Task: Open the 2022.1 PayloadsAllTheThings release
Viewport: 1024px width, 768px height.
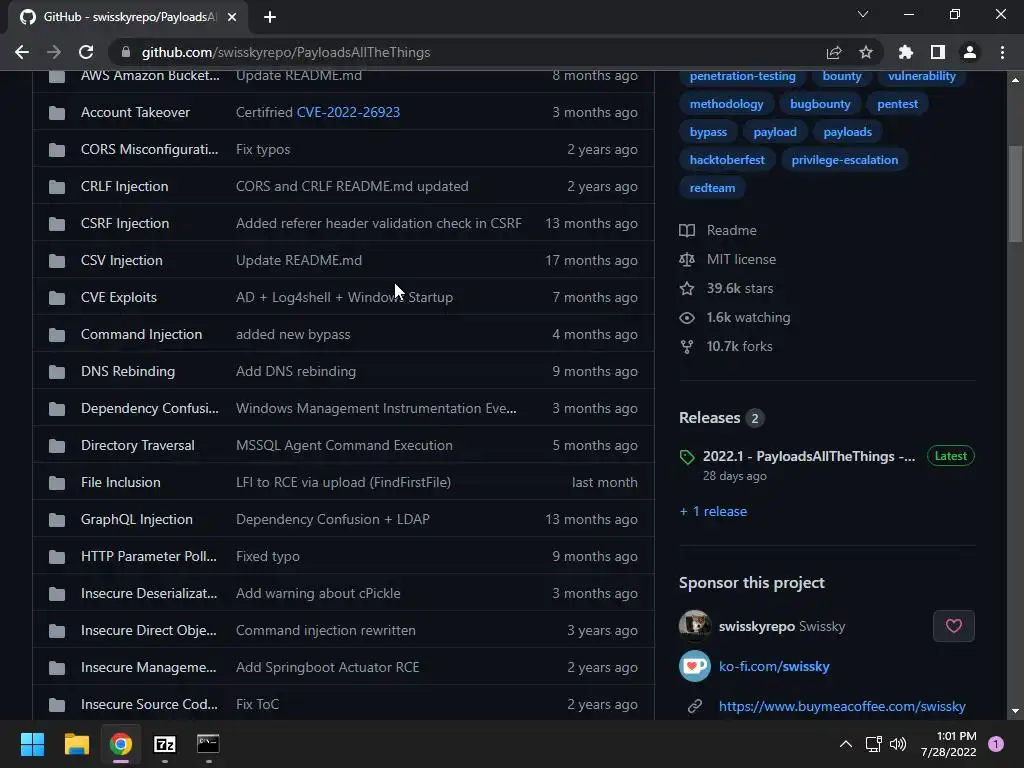Action: click(x=808, y=456)
